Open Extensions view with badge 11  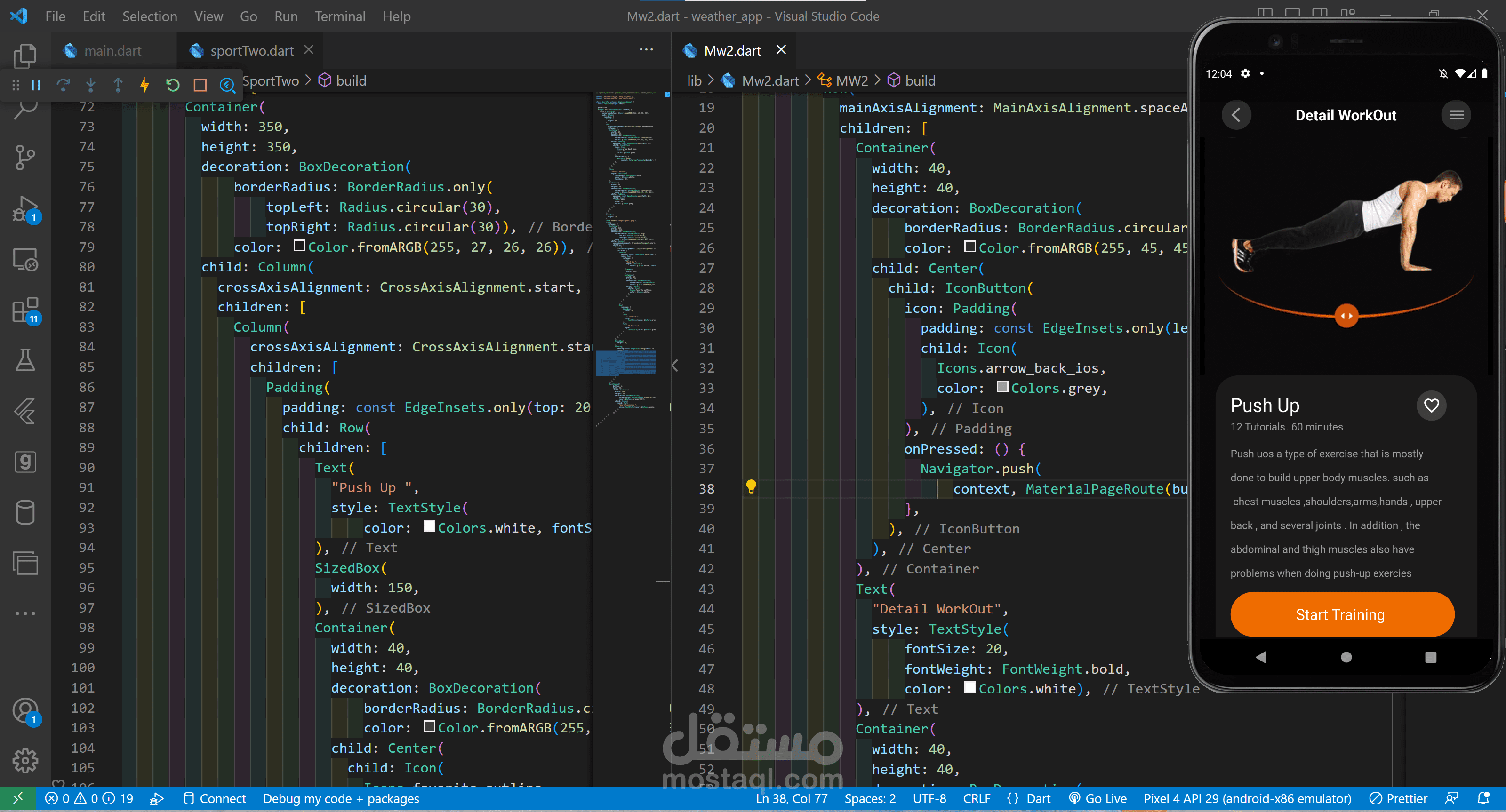(24, 310)
